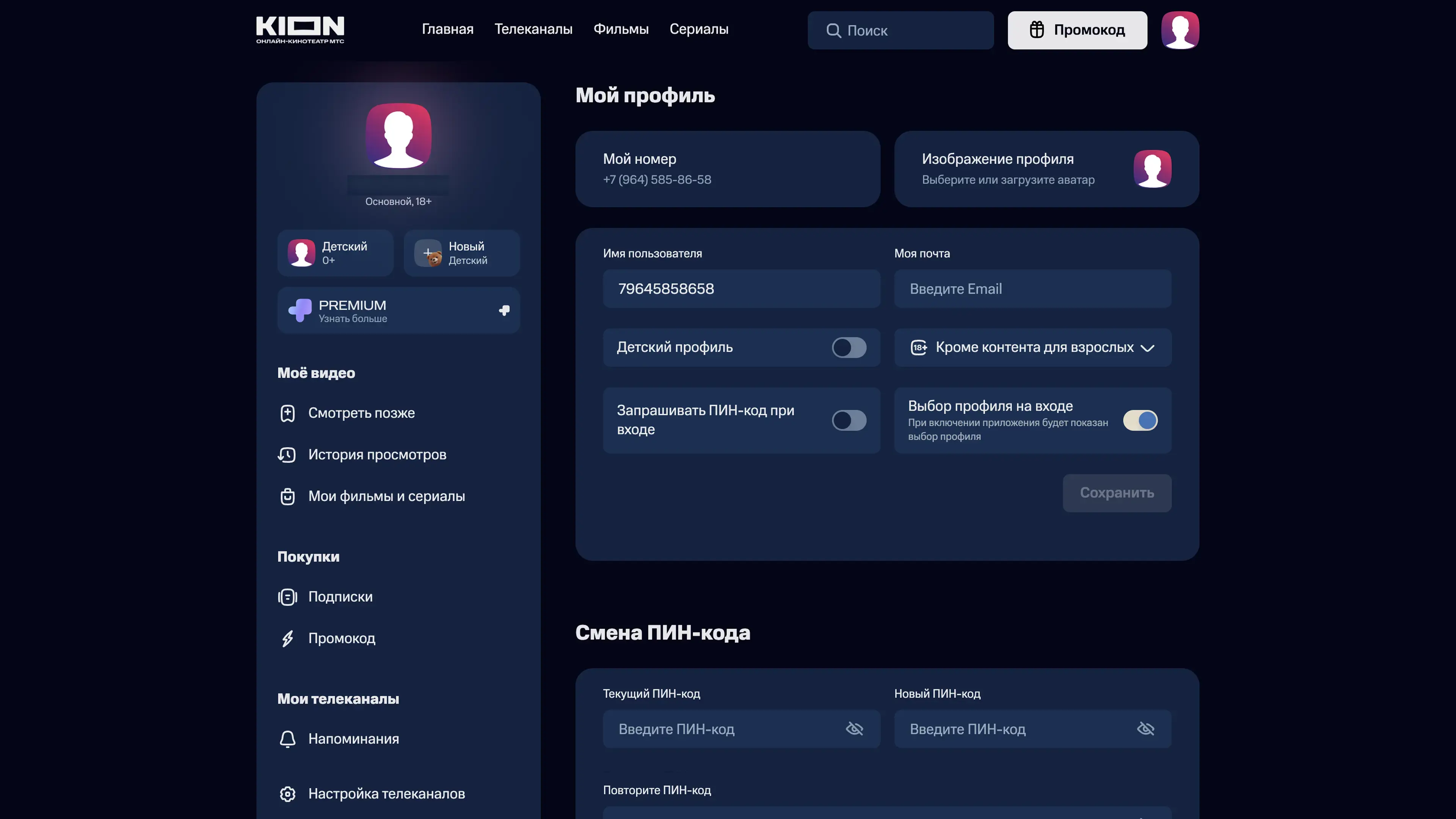Click the Напоминания bell icon

[287, 739]
